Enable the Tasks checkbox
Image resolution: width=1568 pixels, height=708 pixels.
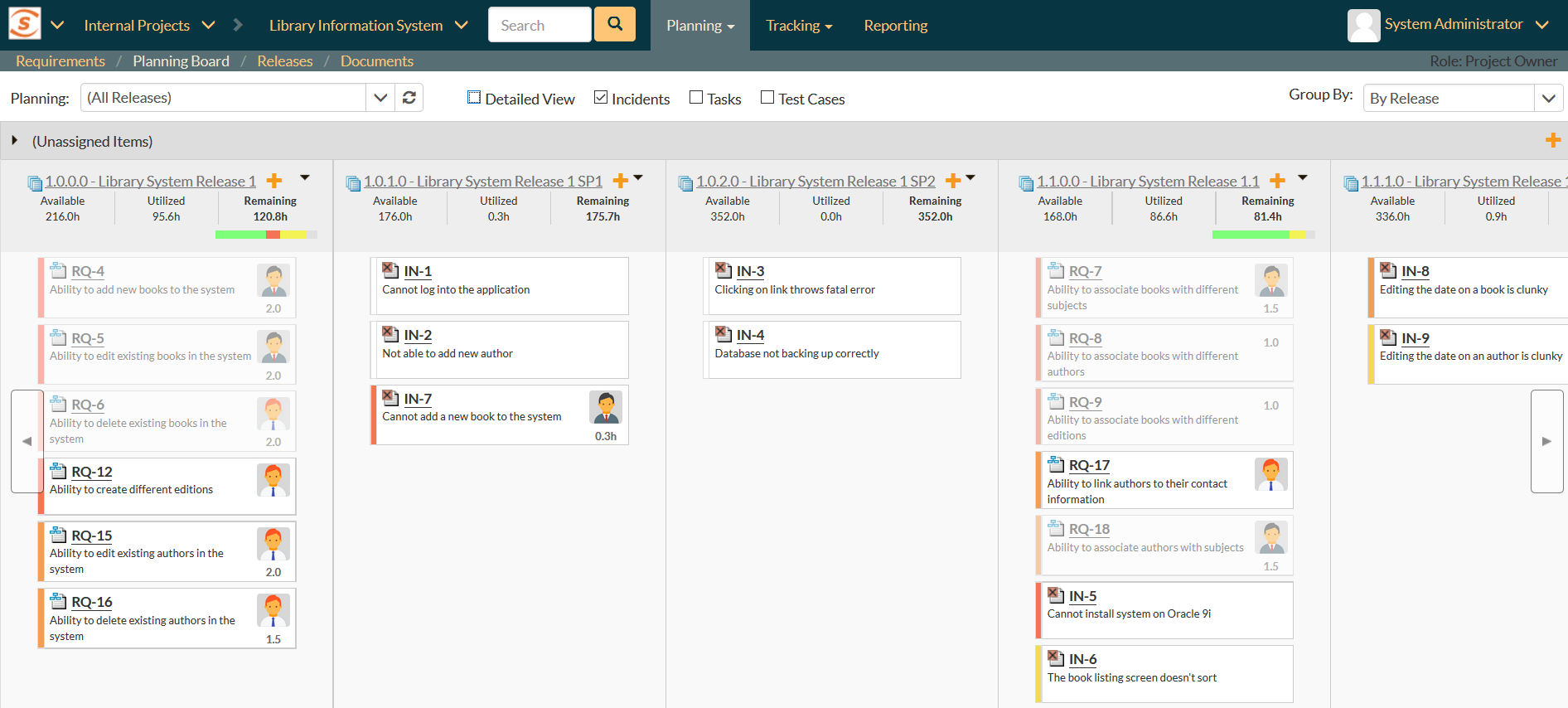coord(696,98)
